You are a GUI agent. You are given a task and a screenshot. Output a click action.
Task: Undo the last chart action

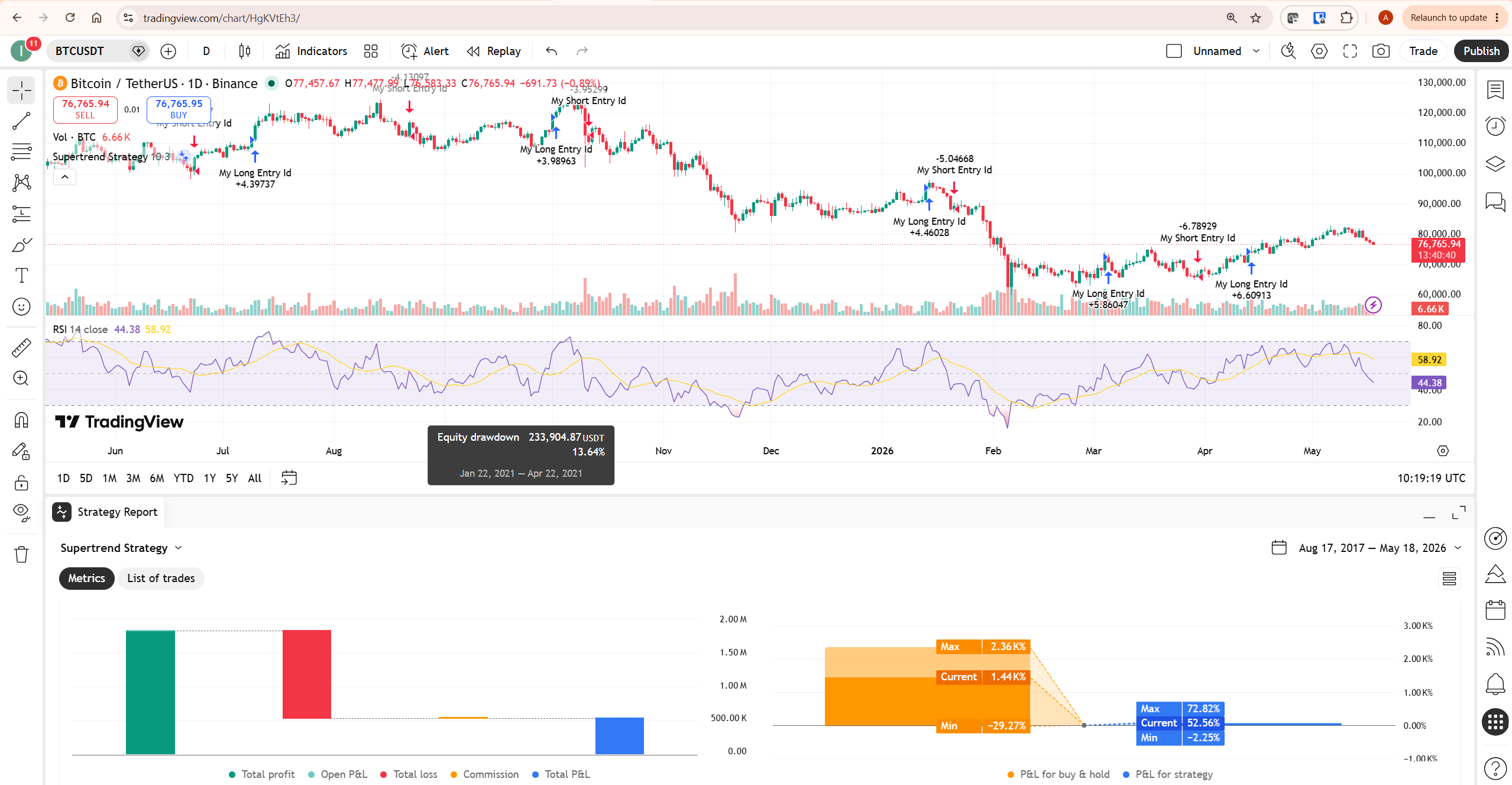552,51
